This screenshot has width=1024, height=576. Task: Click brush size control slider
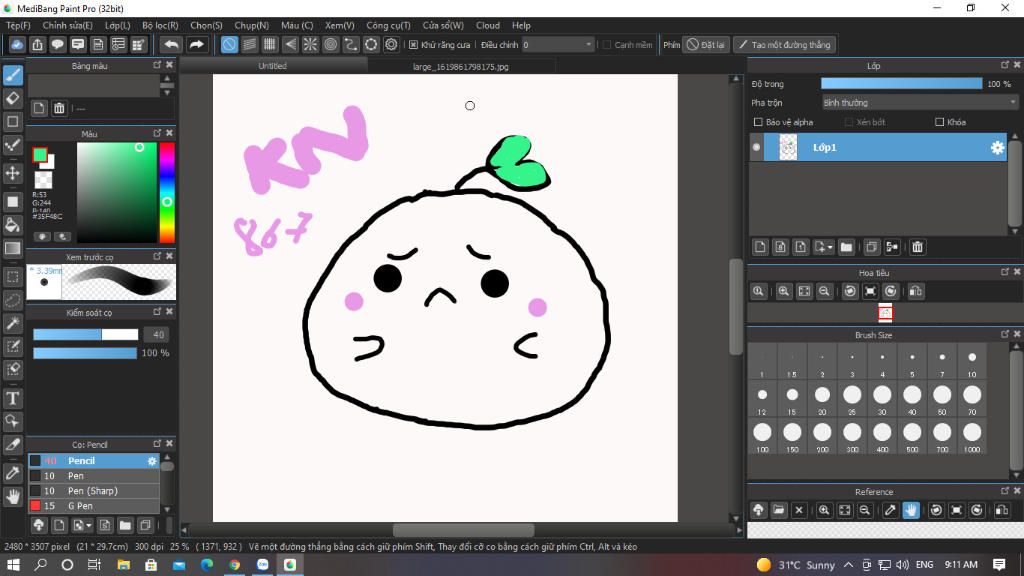pyautogui.click(x=86, y=334)
